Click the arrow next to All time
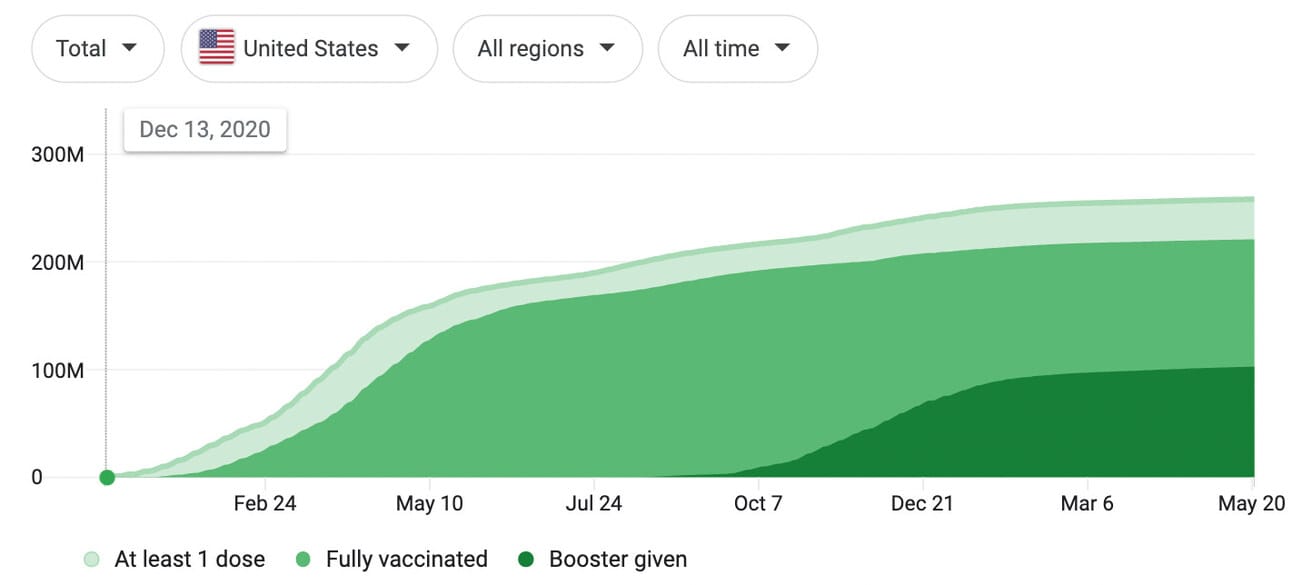The width and height of the screenshot is (1292, 585). point(782,48)
